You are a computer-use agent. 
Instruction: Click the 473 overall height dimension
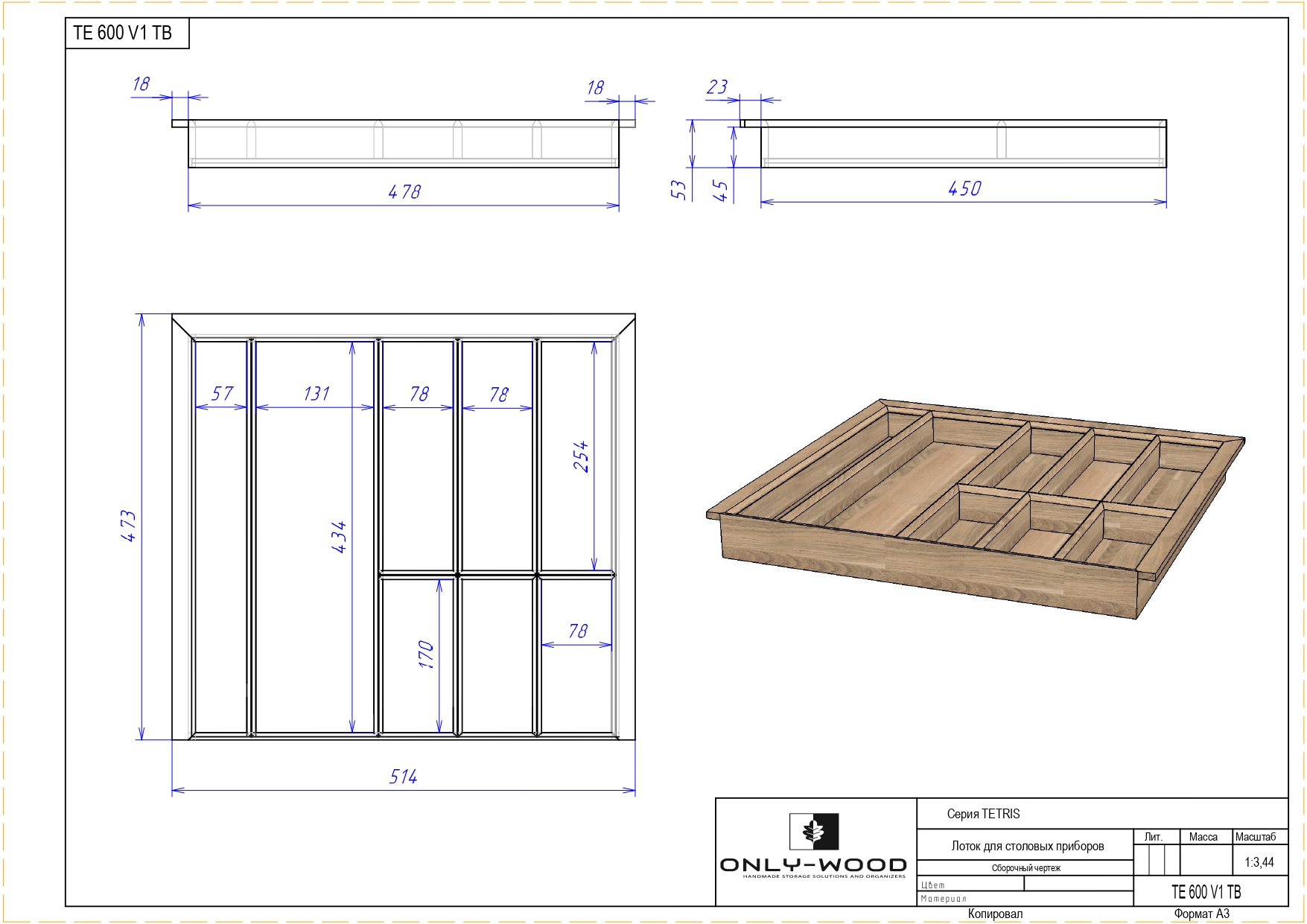pyautogui.click(x=129, y=526)
